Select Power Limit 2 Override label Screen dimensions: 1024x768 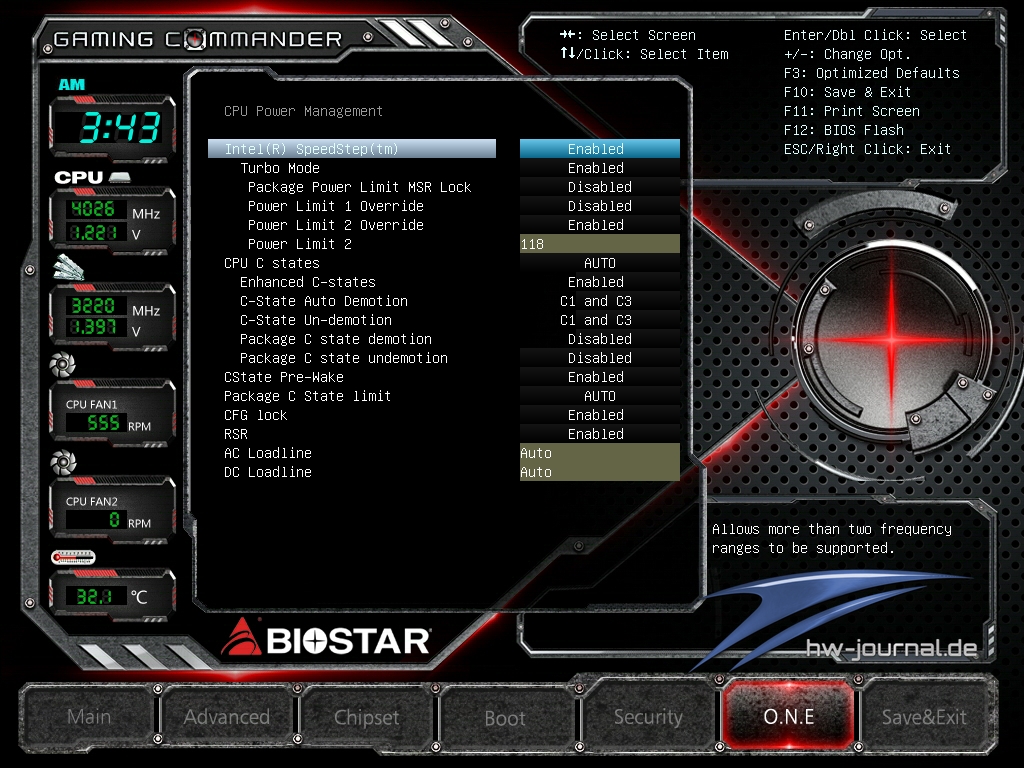[x=336, y=225]
